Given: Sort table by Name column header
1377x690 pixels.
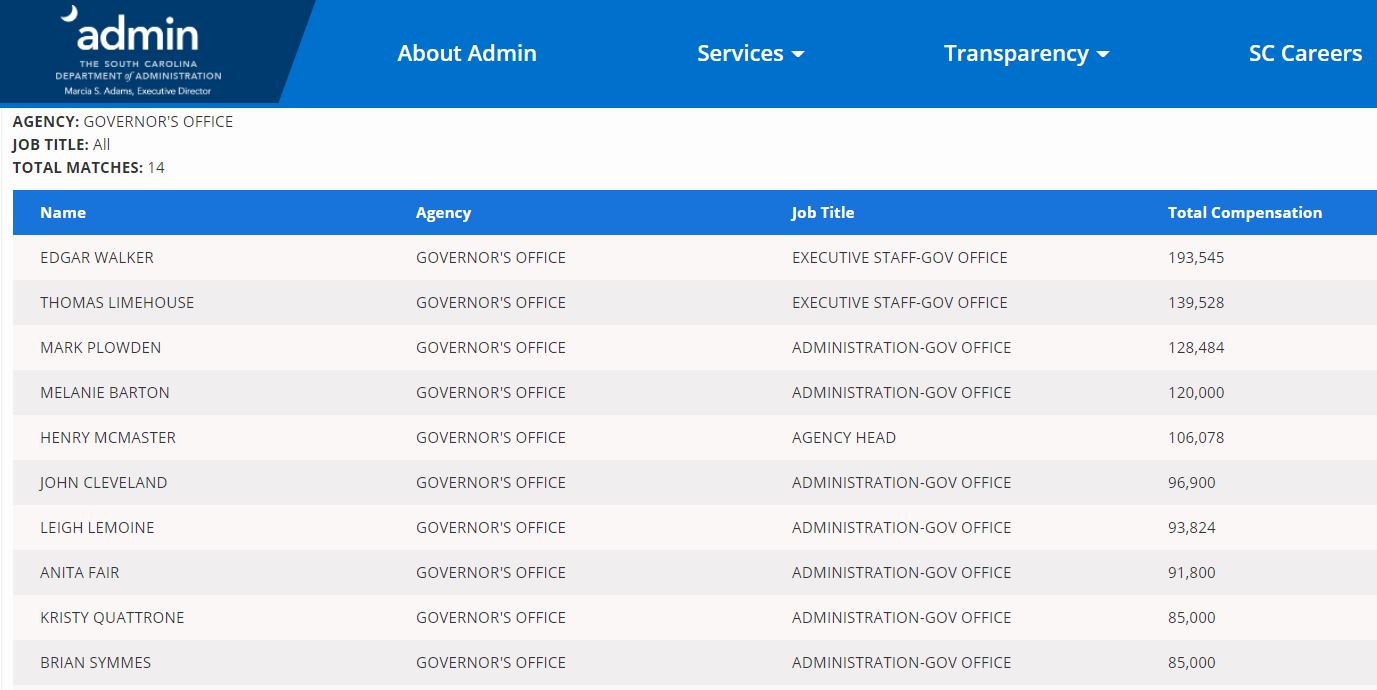Looking at the screenshot, I should (x=63, y=212).
